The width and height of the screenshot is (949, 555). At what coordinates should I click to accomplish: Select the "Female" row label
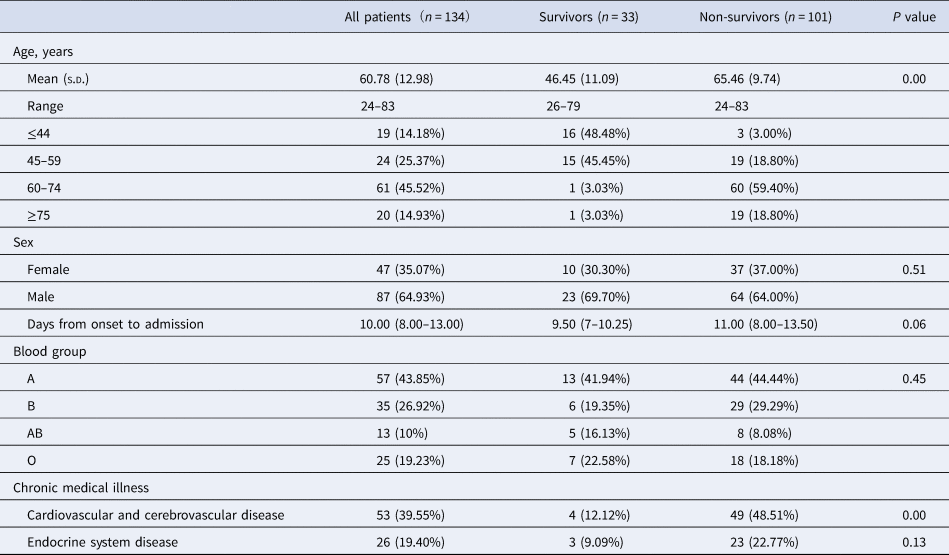(50, 269)
